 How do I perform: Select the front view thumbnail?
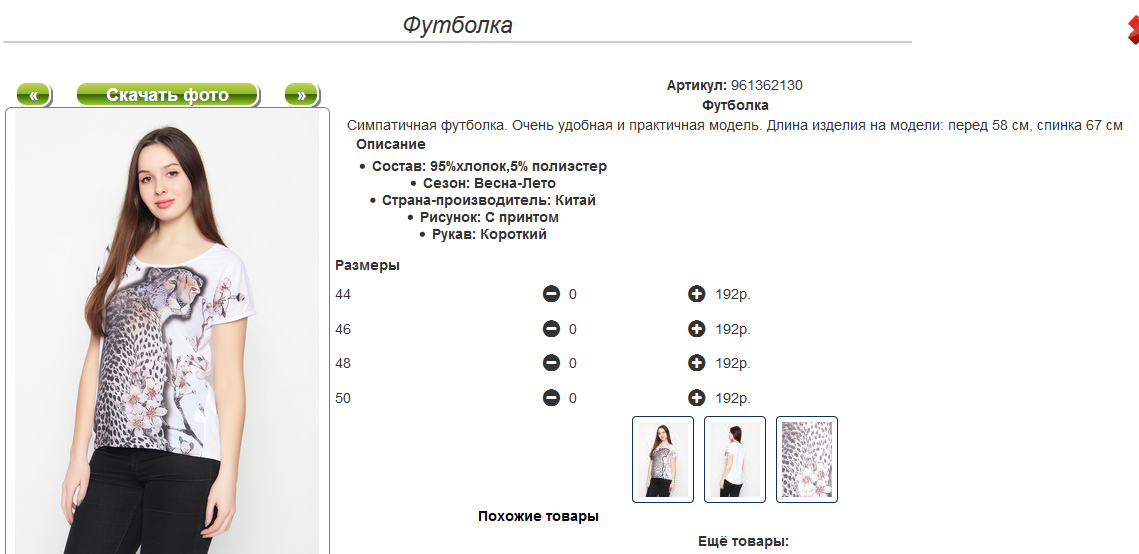tap(662, 459)
